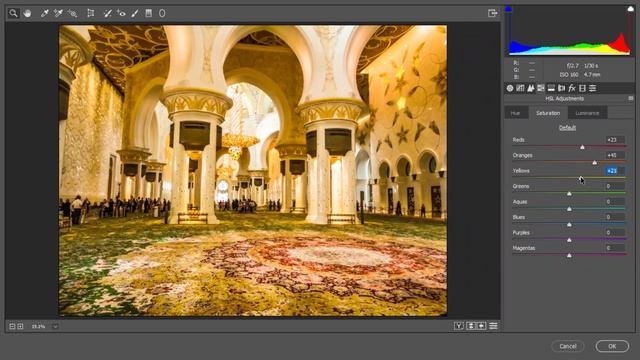Open the HSL Adjustments panel menu

click(x=631, y=98)
